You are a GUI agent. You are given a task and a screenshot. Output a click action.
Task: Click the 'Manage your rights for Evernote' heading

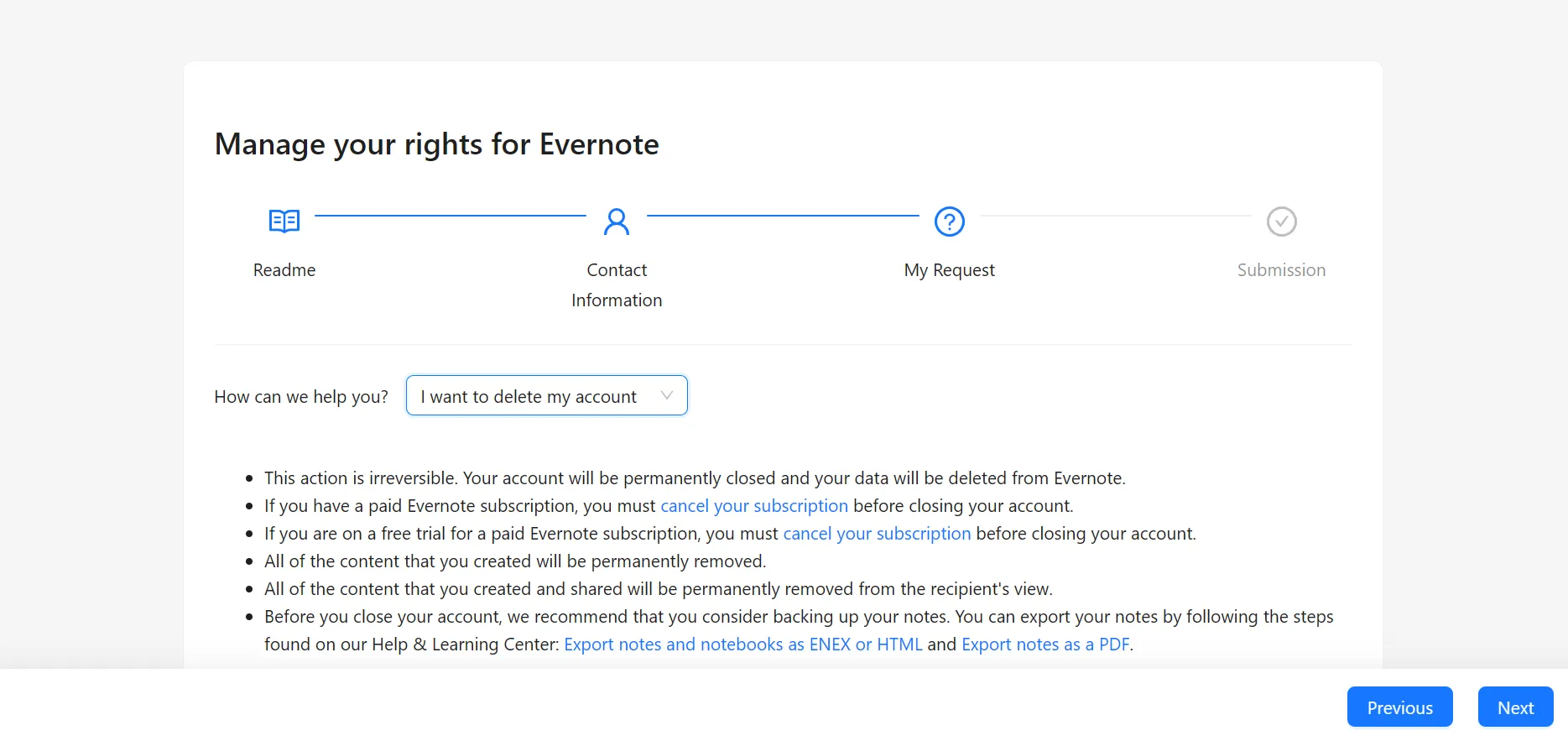click(x=436, y=144)
